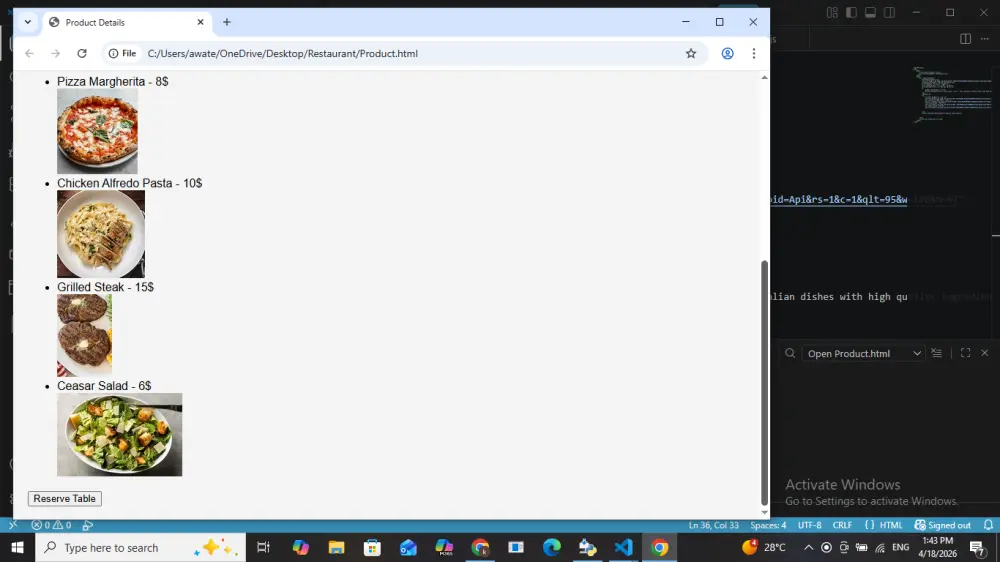Click the scrollbar down arrow
This screenshot has width=1000, height=562.
pos(764,512)
